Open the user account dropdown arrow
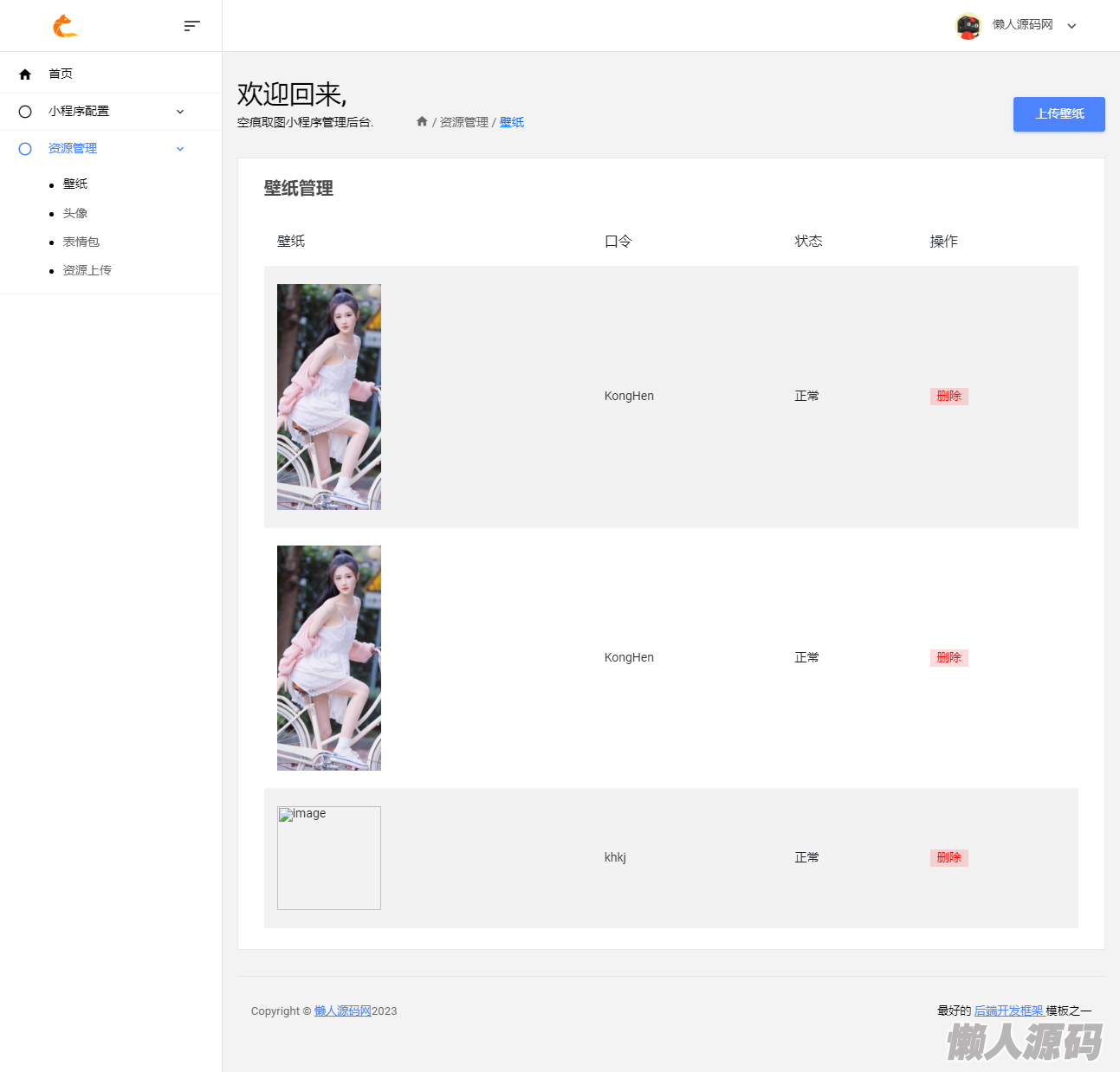The image size is (1120, 1072). point(1071,26)
